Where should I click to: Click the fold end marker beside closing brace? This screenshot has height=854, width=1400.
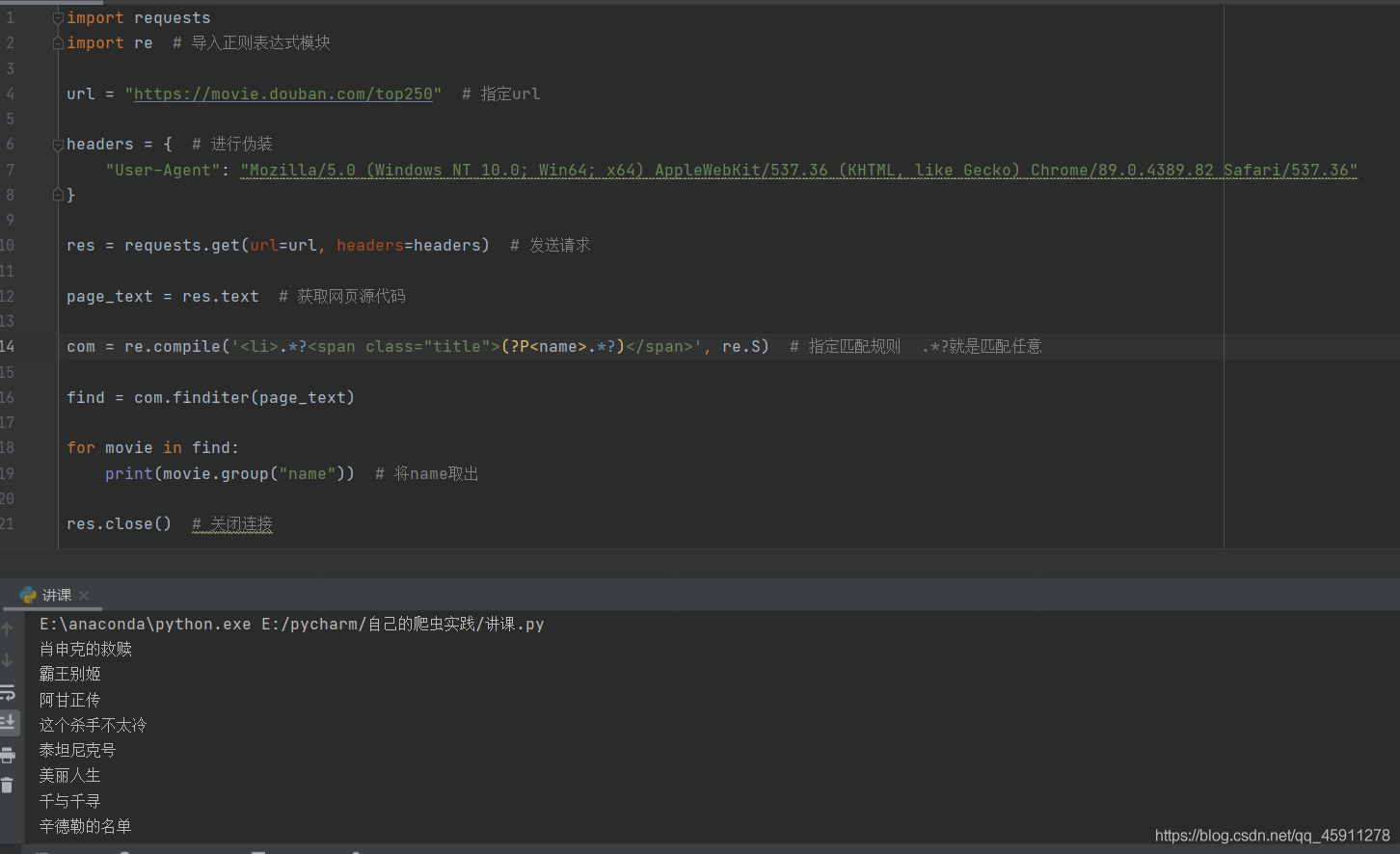[58, 195]
